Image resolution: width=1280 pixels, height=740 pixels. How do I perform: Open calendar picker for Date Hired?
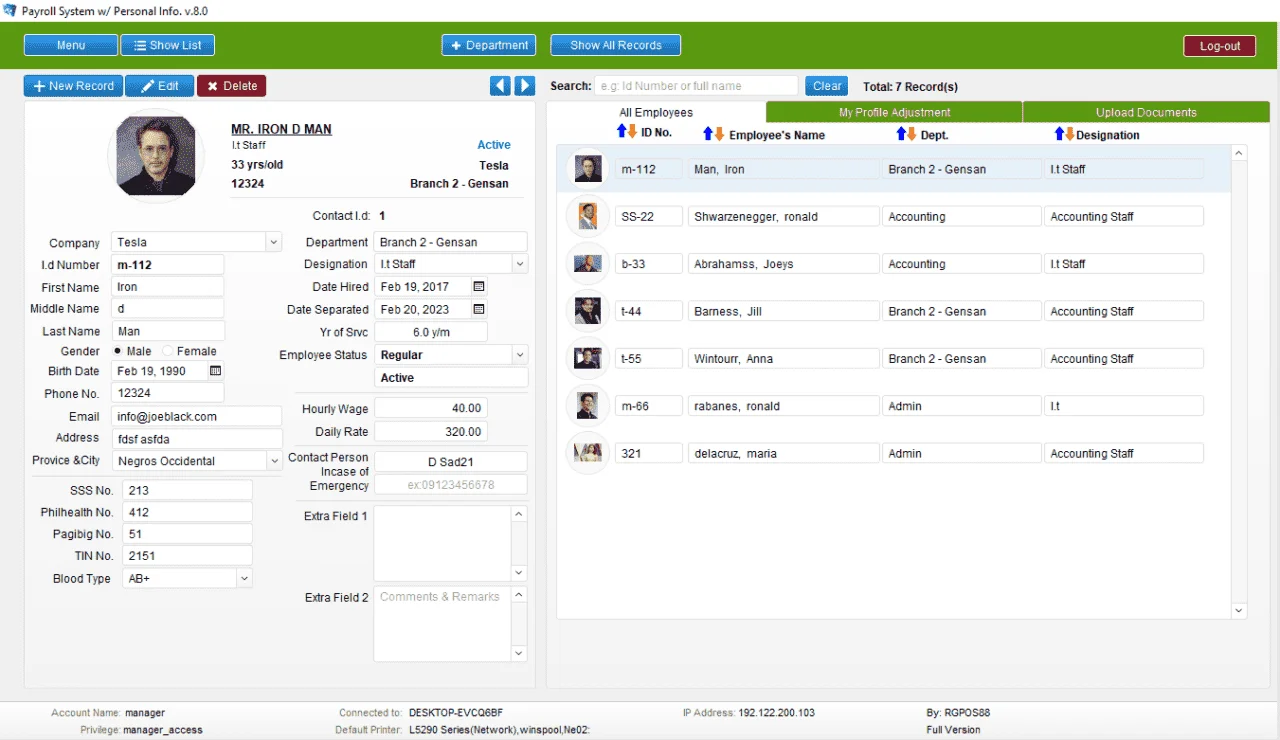click(479, 287)
